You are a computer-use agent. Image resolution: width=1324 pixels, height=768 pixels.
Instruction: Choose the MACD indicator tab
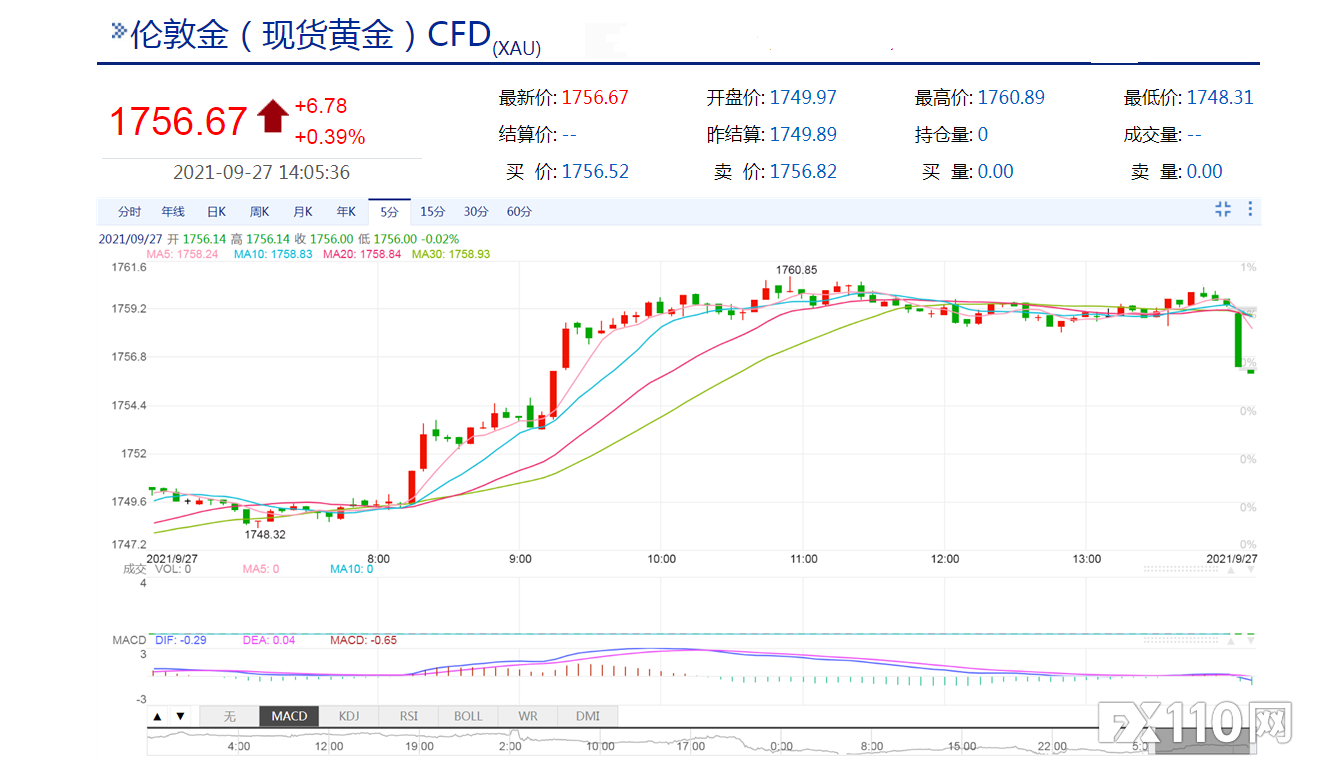tap(290, 716)
